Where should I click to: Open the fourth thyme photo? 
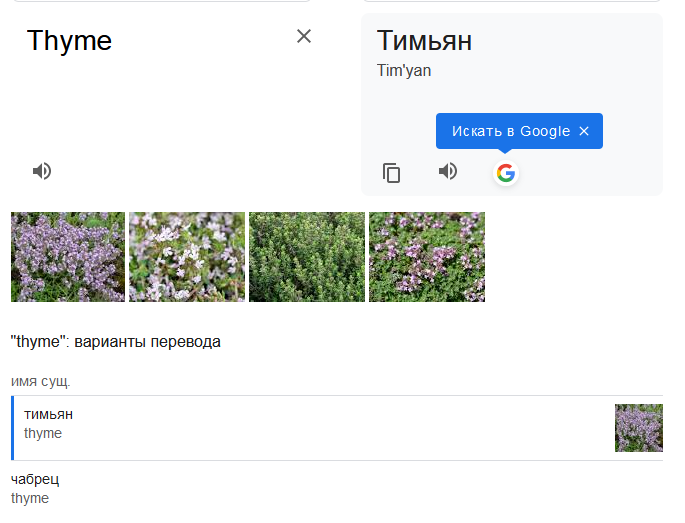[427, 257]
